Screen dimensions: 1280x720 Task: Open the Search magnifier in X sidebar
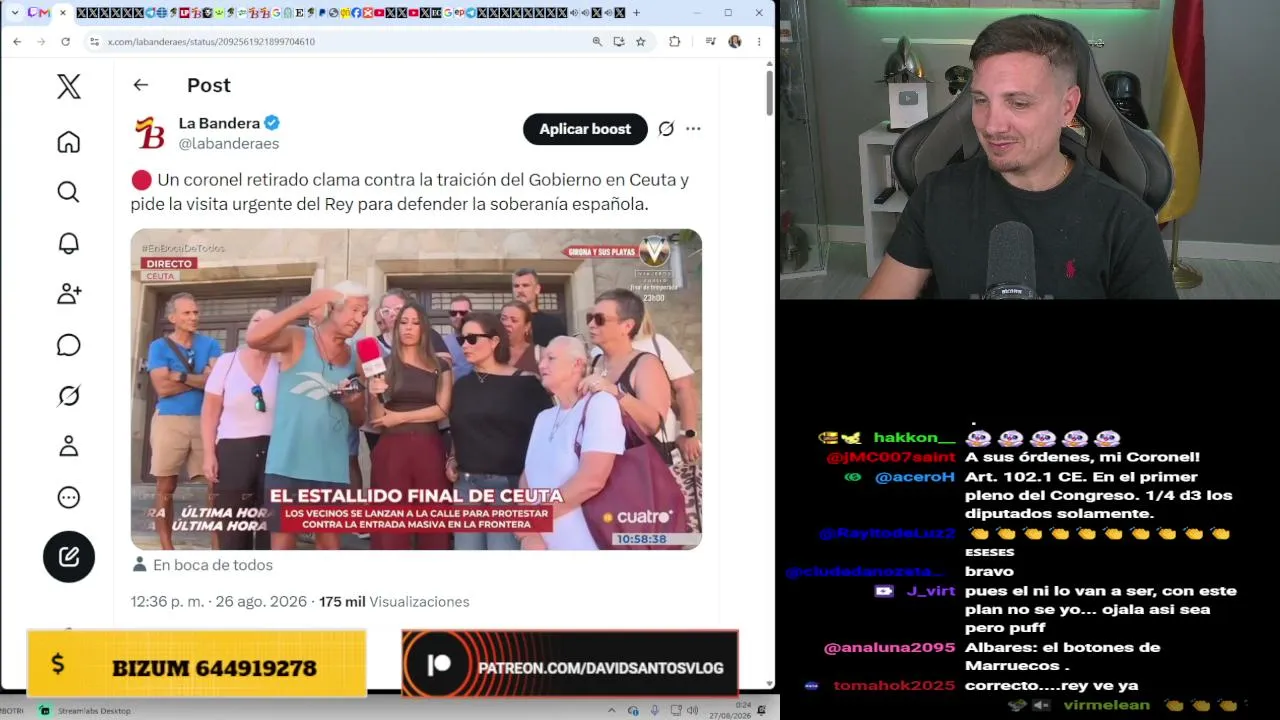click(68, 192)
